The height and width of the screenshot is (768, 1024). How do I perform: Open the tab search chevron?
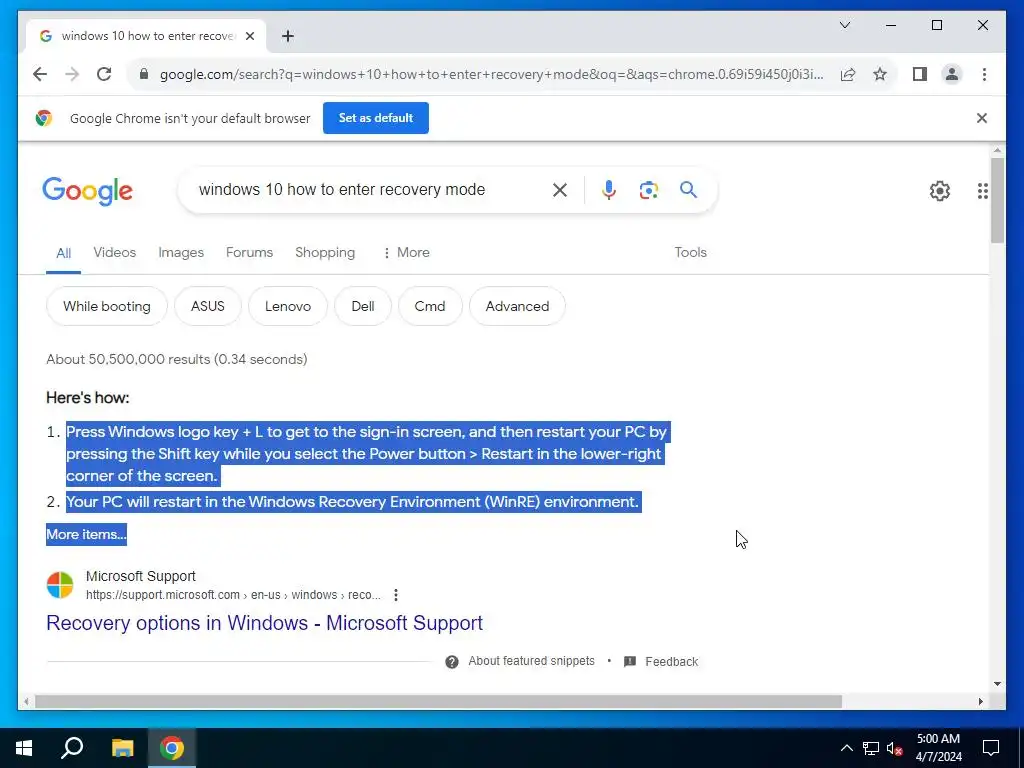pos(844,25)
